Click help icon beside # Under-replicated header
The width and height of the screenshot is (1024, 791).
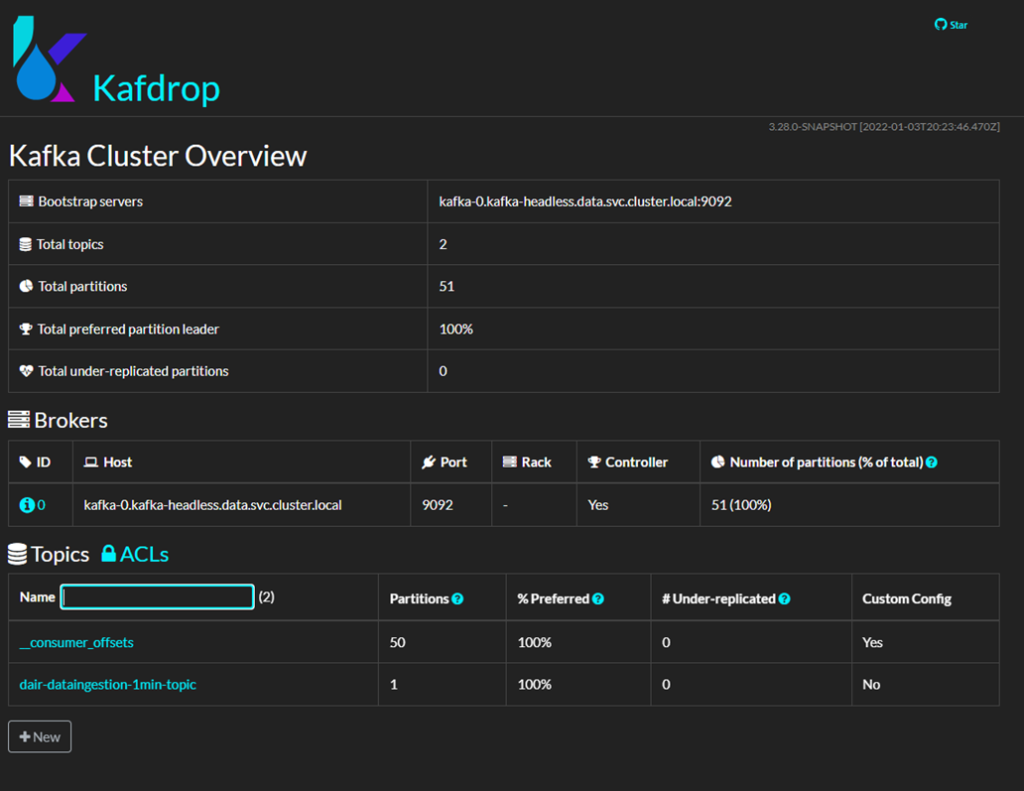tap(784, 599)
